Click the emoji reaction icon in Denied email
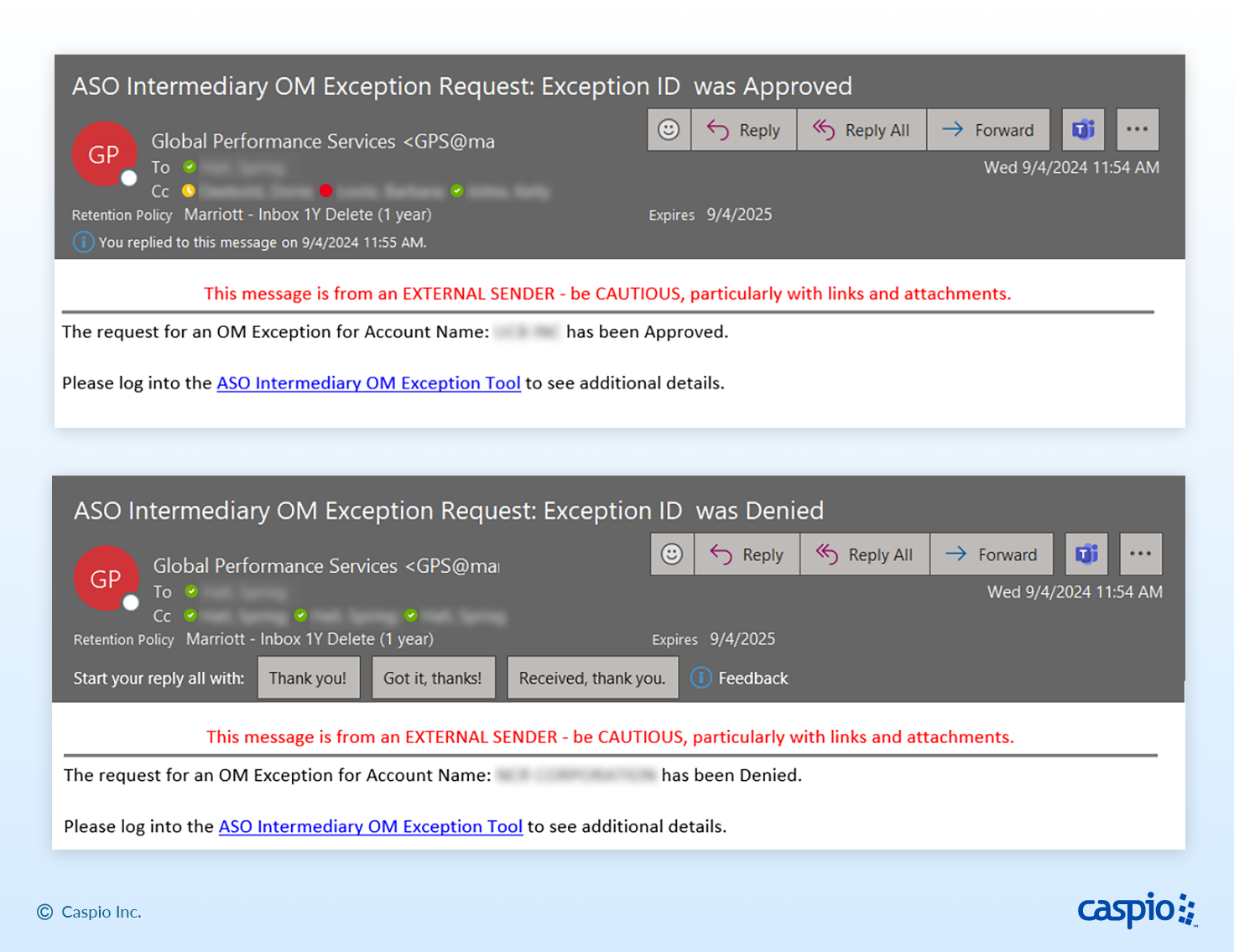 pyautogui.click(x=672, y=554)
